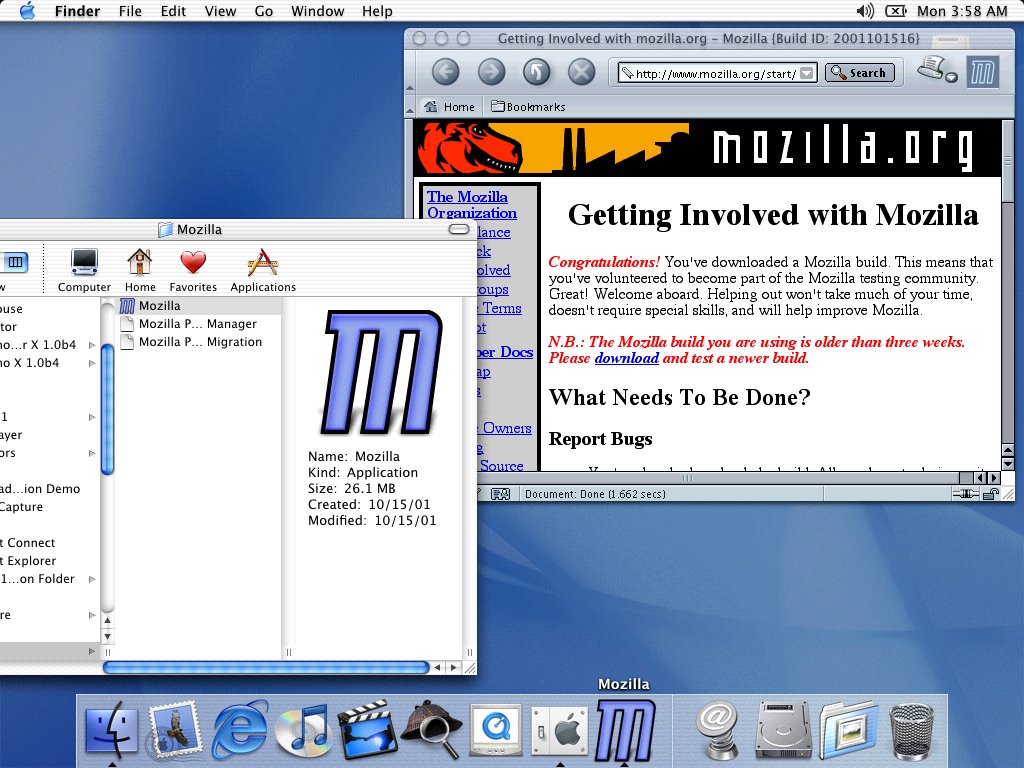
Task: Click the 'Source' link in Mozilla sidebar
Action: [501, 465]
